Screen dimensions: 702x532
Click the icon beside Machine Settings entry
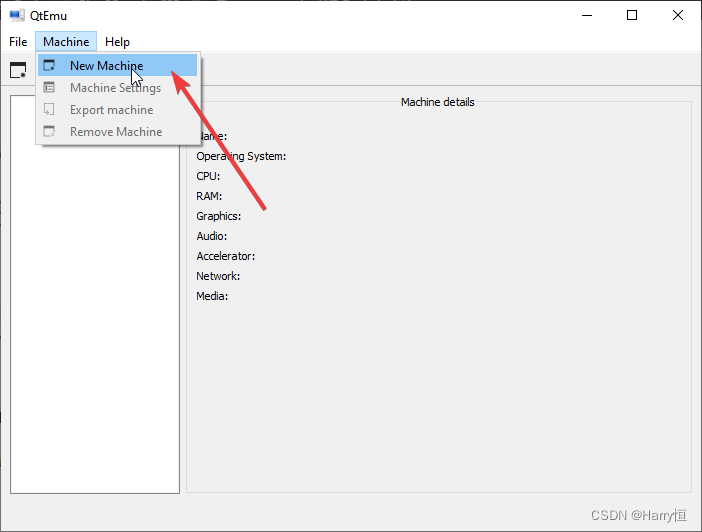point(49,87)
